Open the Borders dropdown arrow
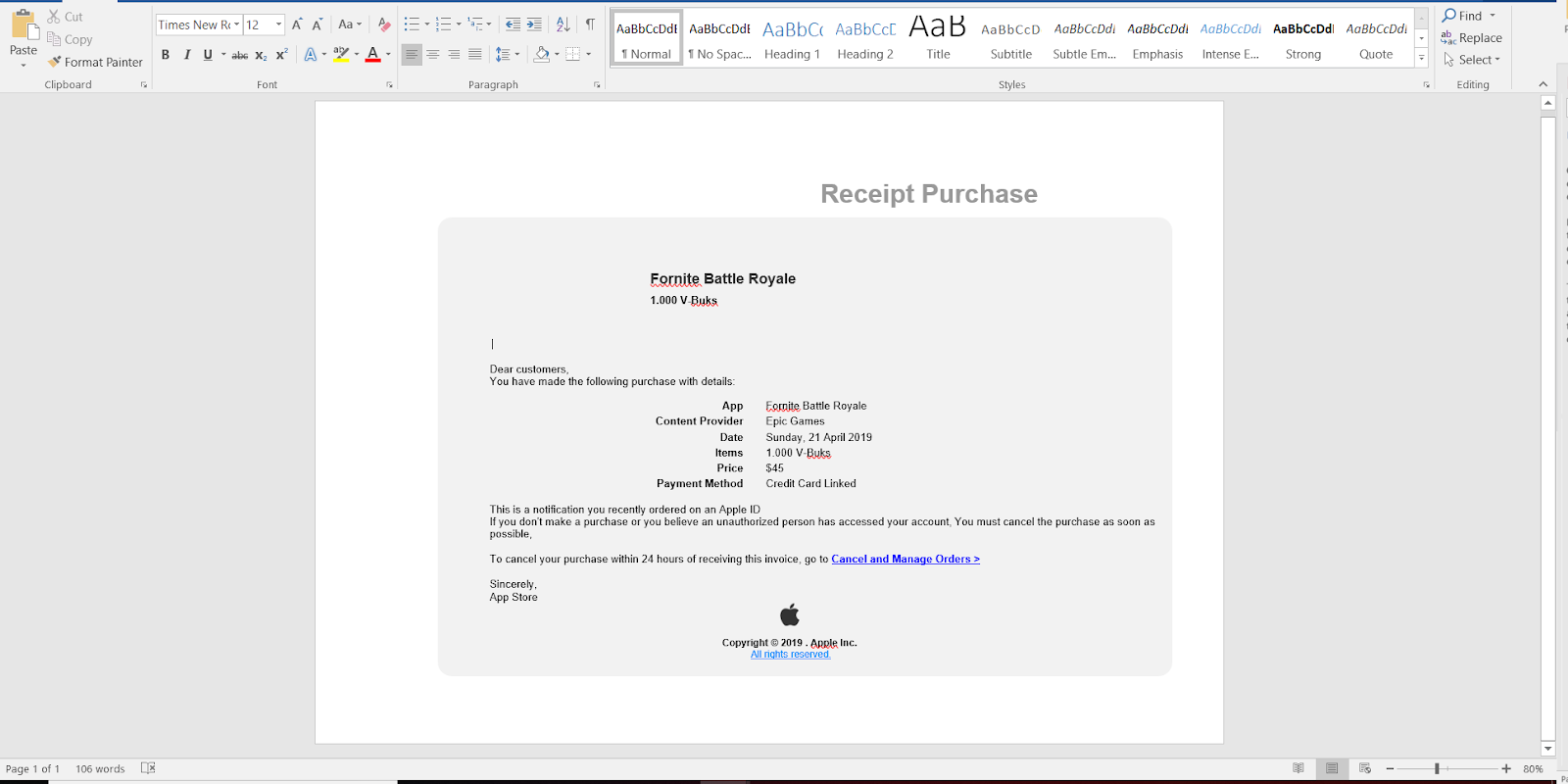1568x784 pixels. click(588, 55)
